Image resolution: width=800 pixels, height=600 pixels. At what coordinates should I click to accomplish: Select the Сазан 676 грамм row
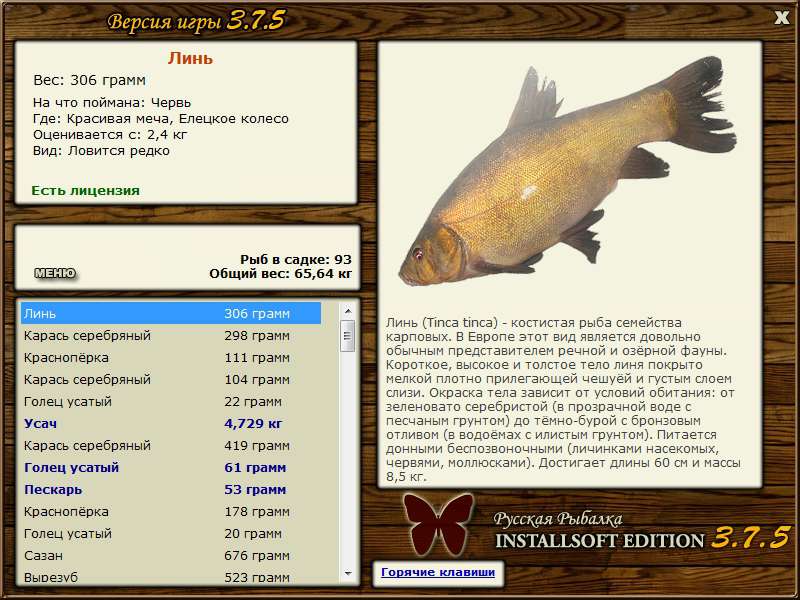point(171,555)
